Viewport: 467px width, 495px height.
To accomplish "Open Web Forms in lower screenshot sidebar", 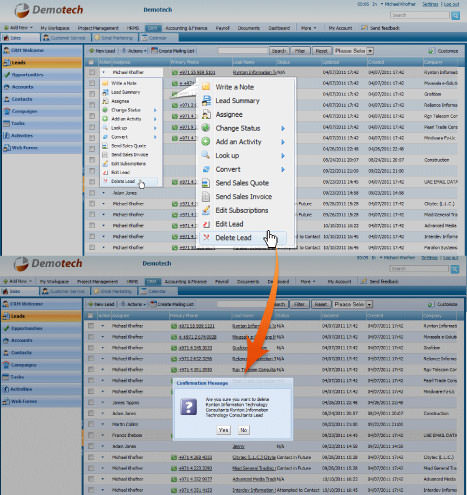I will [41, 402].
